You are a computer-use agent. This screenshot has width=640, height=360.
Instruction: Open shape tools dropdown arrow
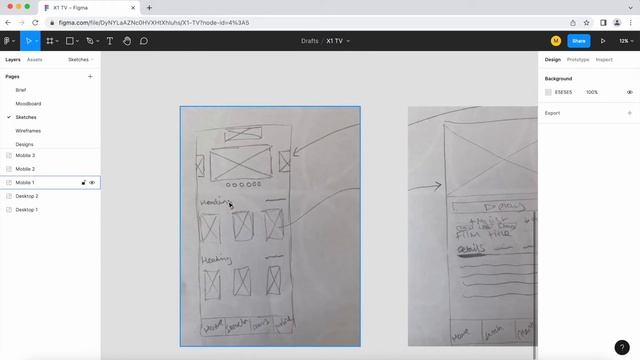[77, 41]
